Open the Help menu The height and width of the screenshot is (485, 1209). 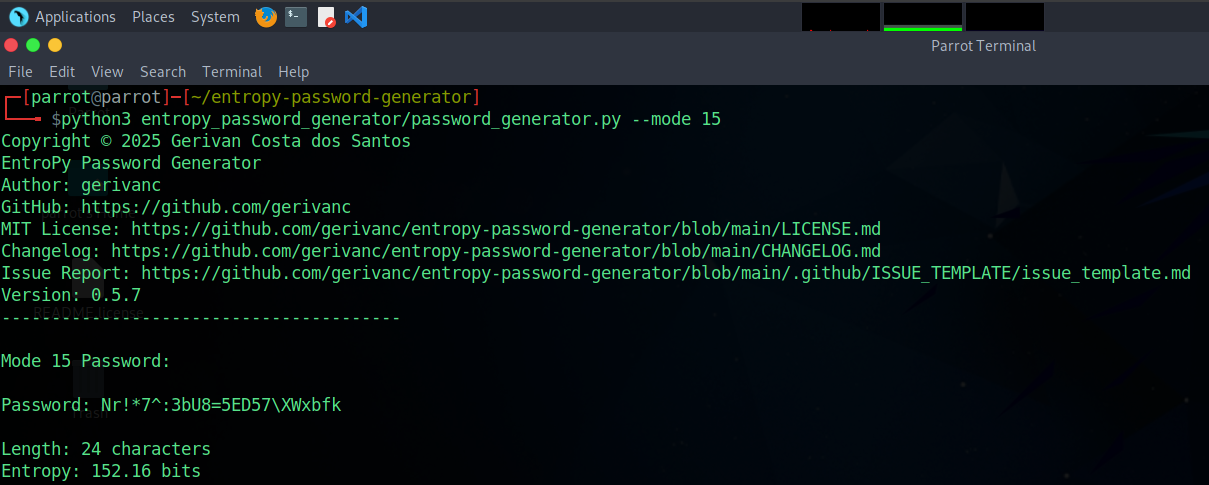click(294, 72)
